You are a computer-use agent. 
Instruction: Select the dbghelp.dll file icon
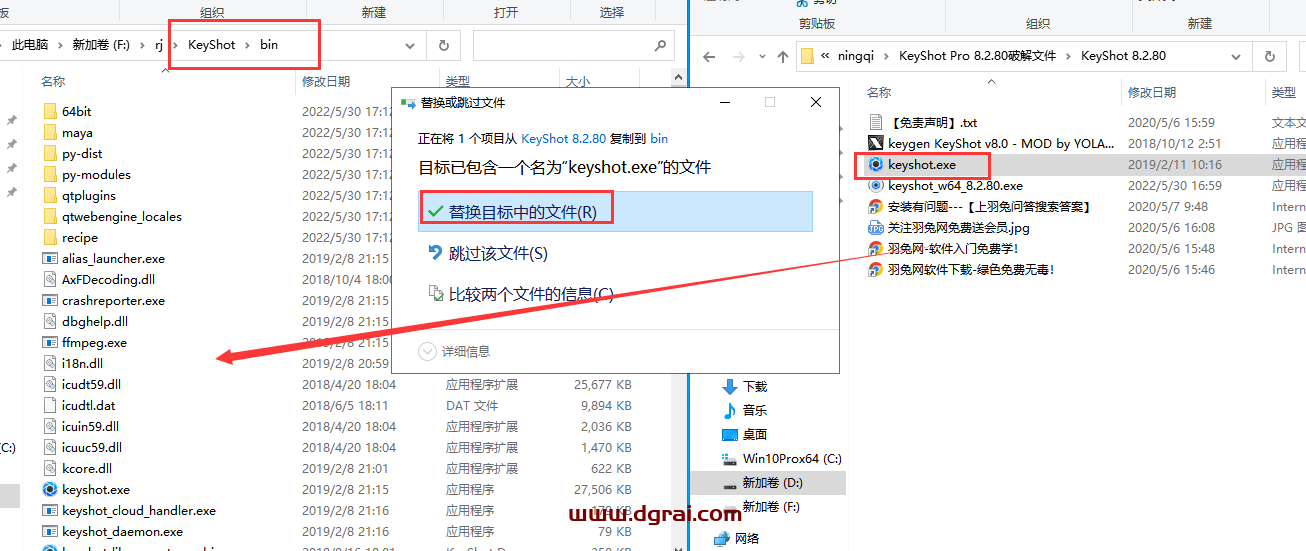(x=50, y=321)
